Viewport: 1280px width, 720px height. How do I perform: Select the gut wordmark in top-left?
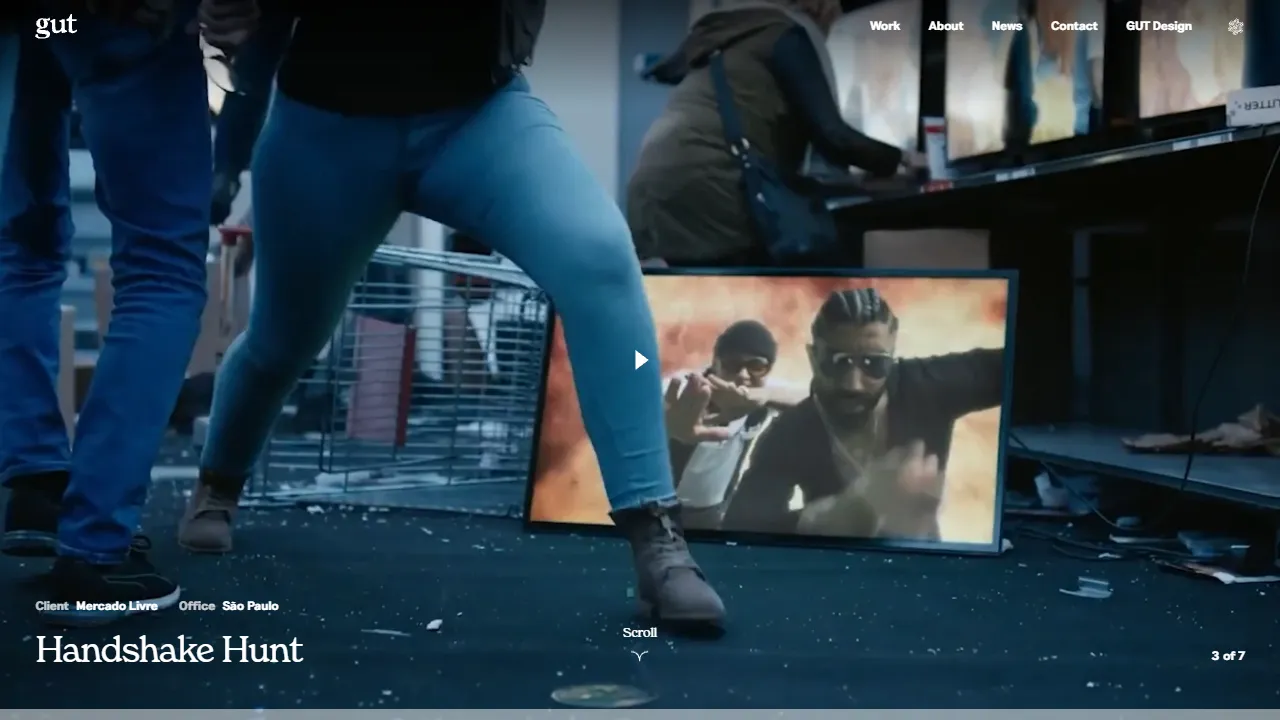click(x=56, y=25)
